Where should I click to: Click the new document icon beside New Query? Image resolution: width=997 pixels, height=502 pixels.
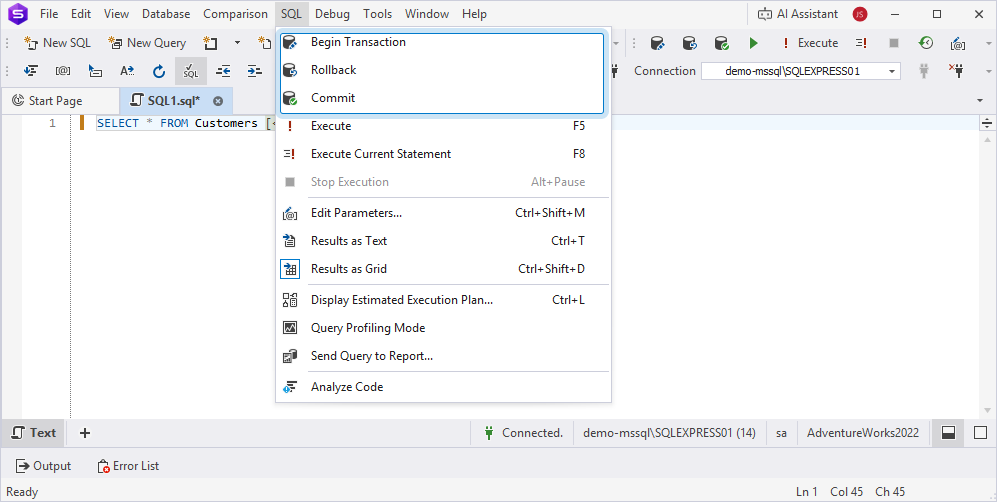point(210,43)
